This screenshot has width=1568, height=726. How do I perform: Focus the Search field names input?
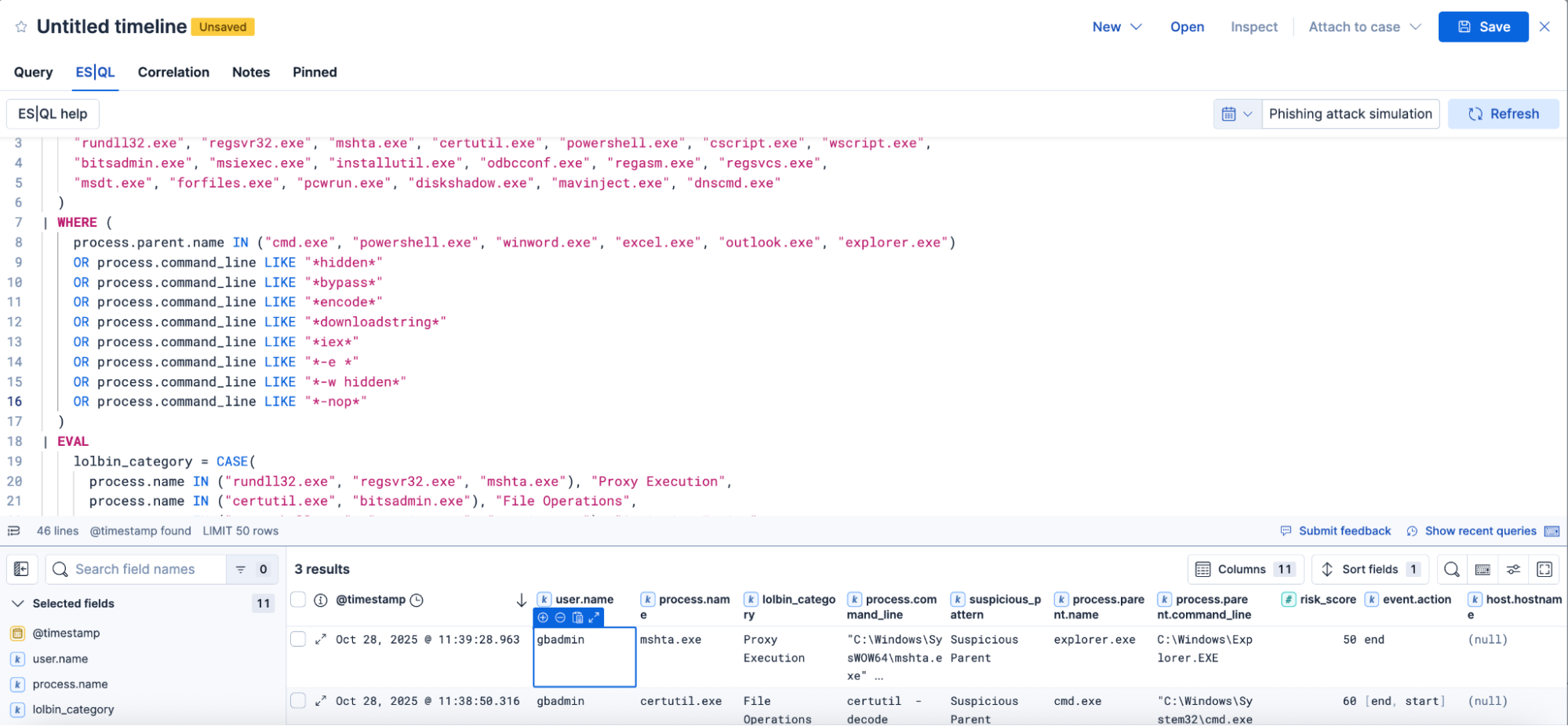137,569
